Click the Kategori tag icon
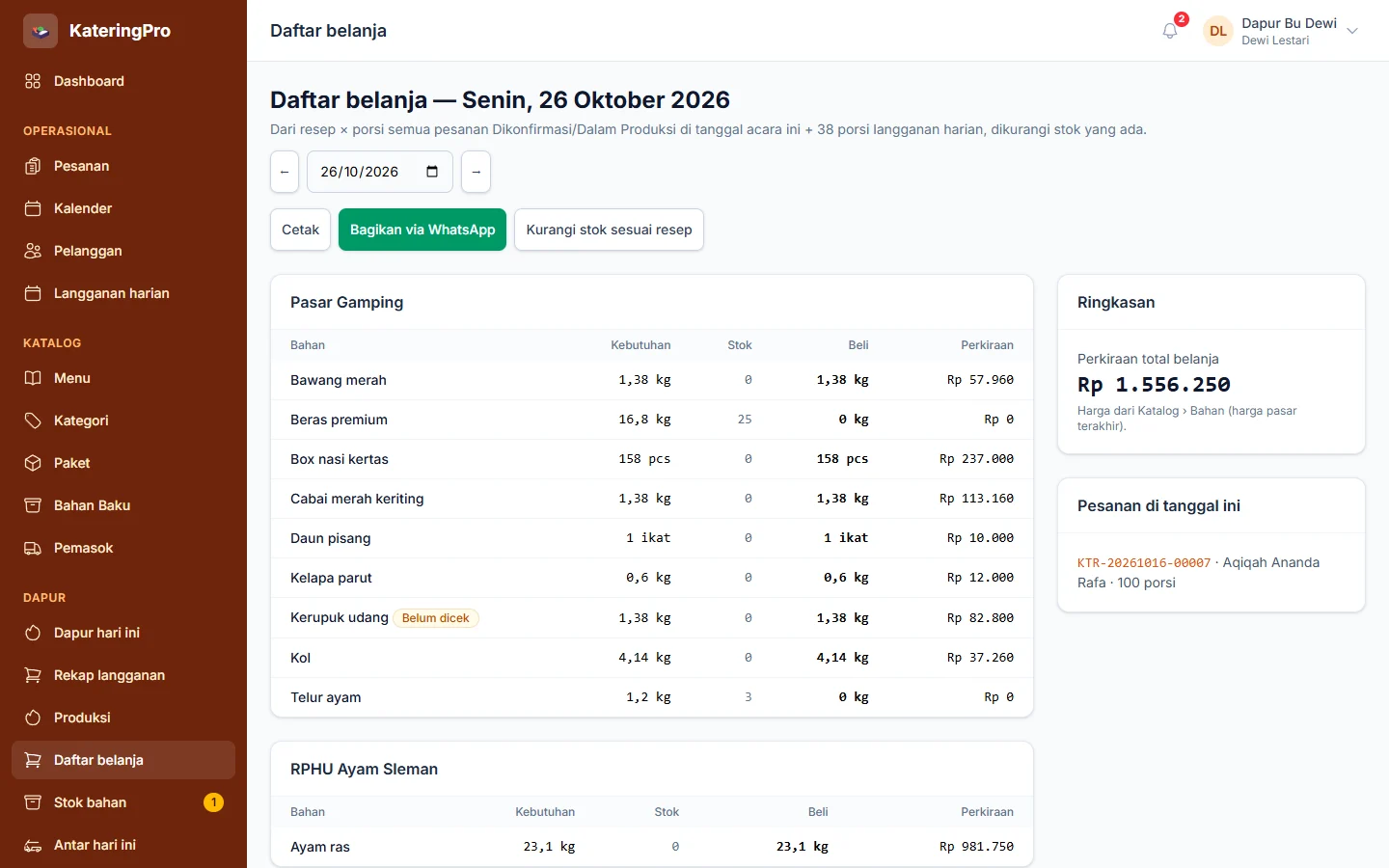 click(33, 420)
